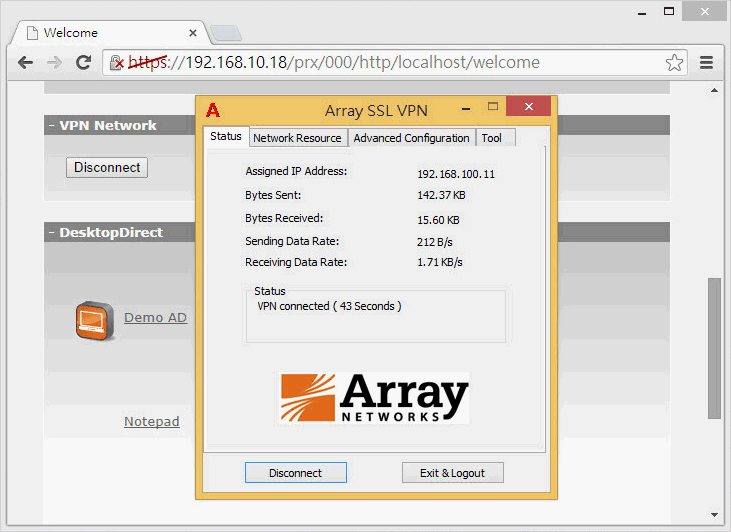The image size is (731, 532).
Task: Click the page scrollbar down arrow
Action: 714,515
